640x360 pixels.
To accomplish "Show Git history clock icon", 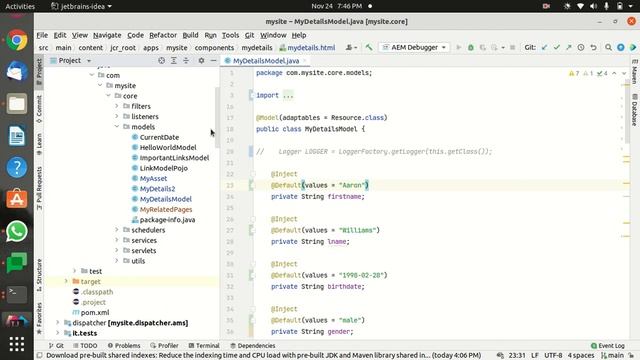I will [x=581, y=47].
